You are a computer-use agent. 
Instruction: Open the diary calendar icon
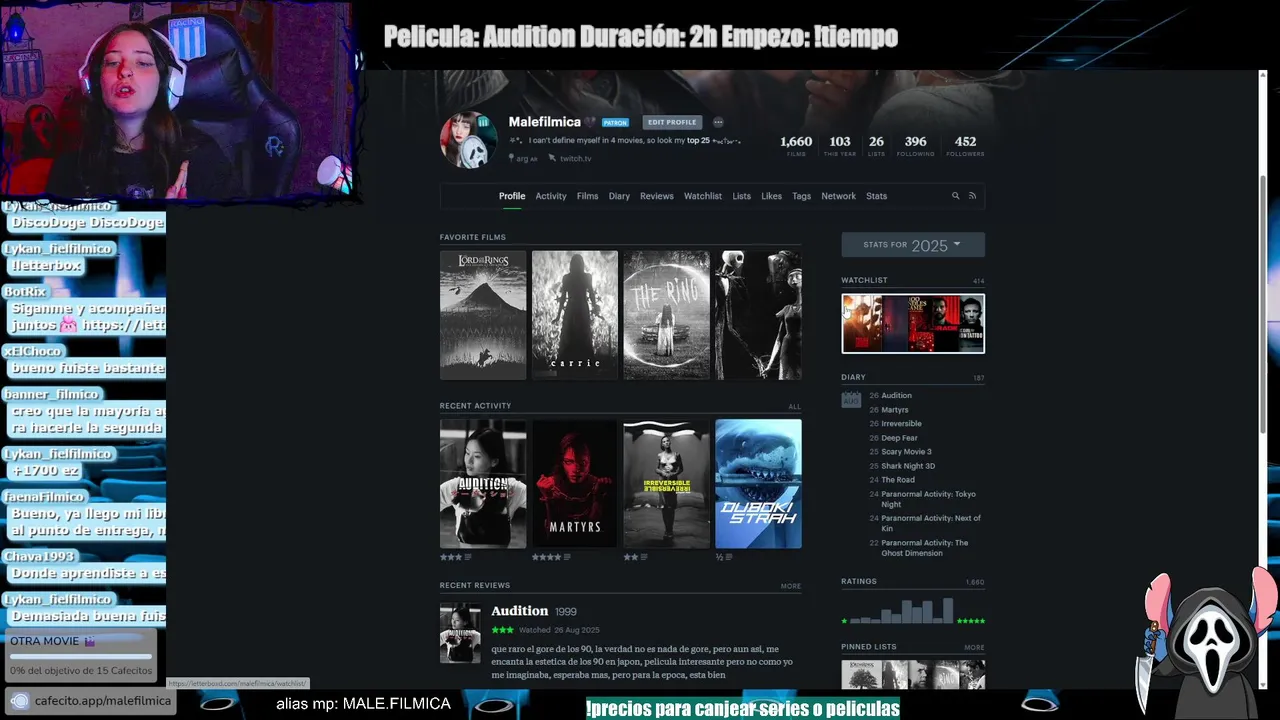pos(851,399)
